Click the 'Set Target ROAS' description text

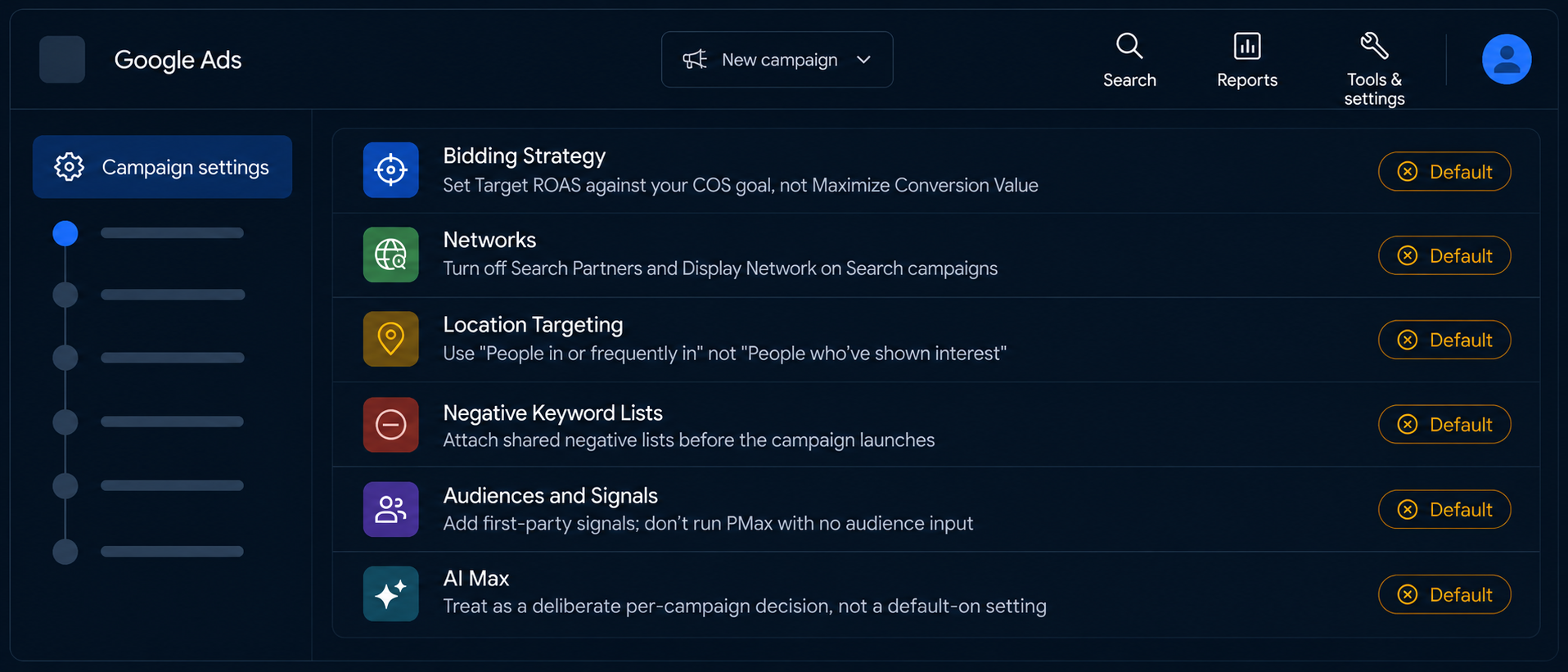[741, 186]
